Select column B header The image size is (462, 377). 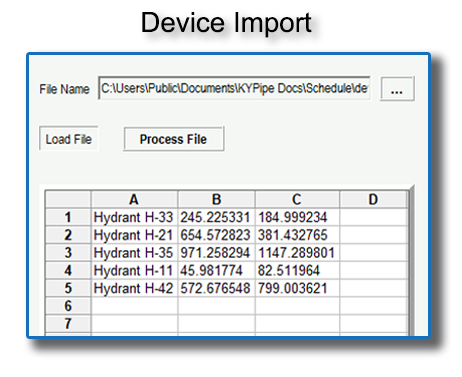[217, 199]
